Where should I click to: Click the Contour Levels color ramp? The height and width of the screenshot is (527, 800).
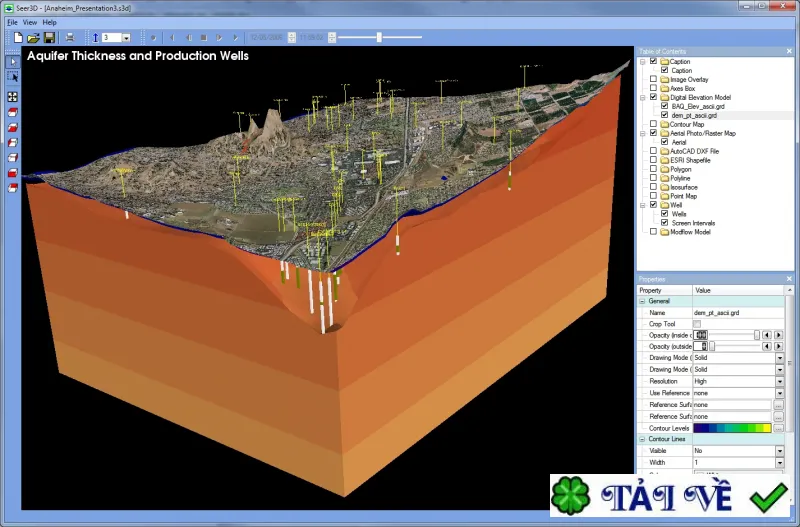(732, 428)
